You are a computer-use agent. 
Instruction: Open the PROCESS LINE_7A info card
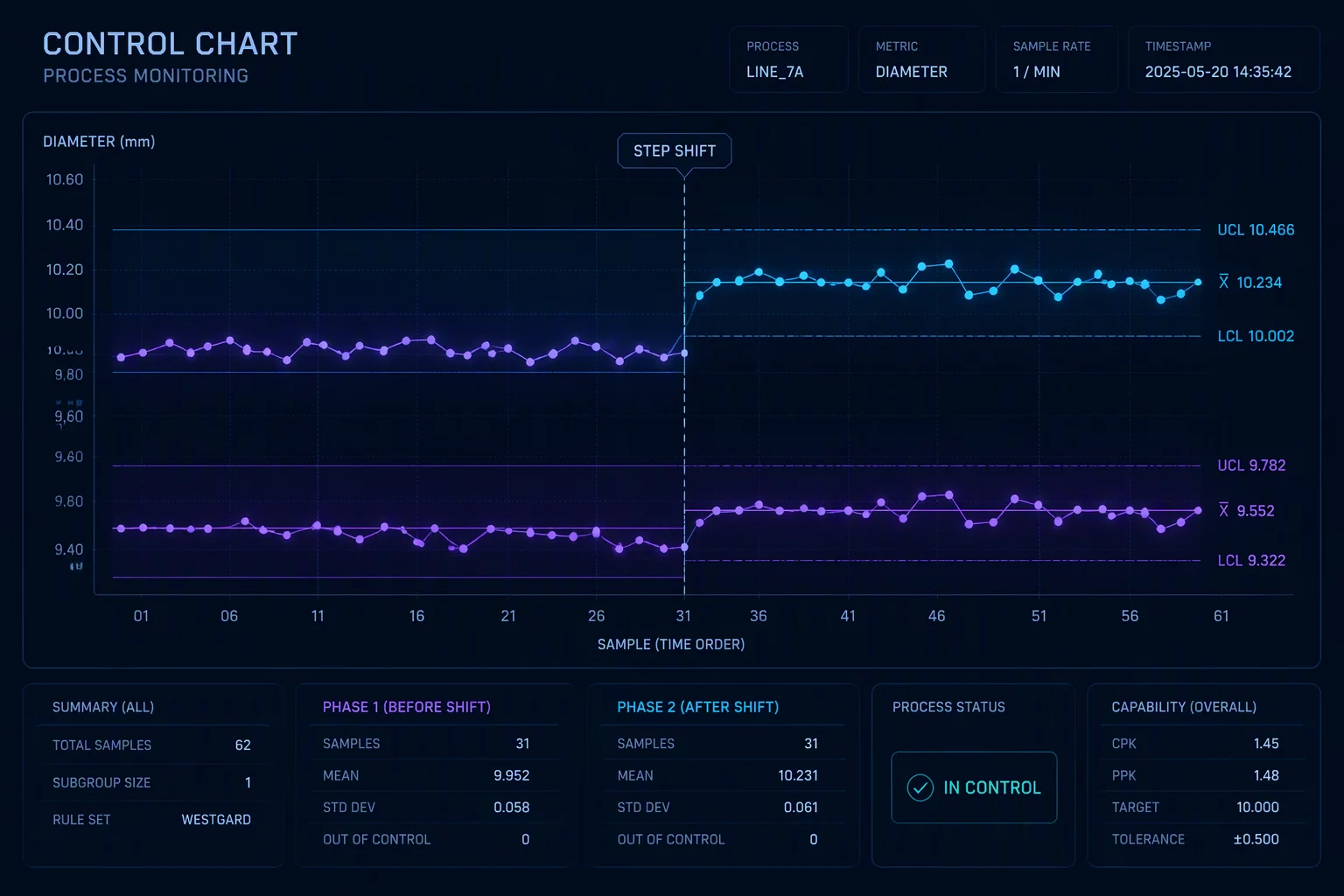(x=788, y=59)
